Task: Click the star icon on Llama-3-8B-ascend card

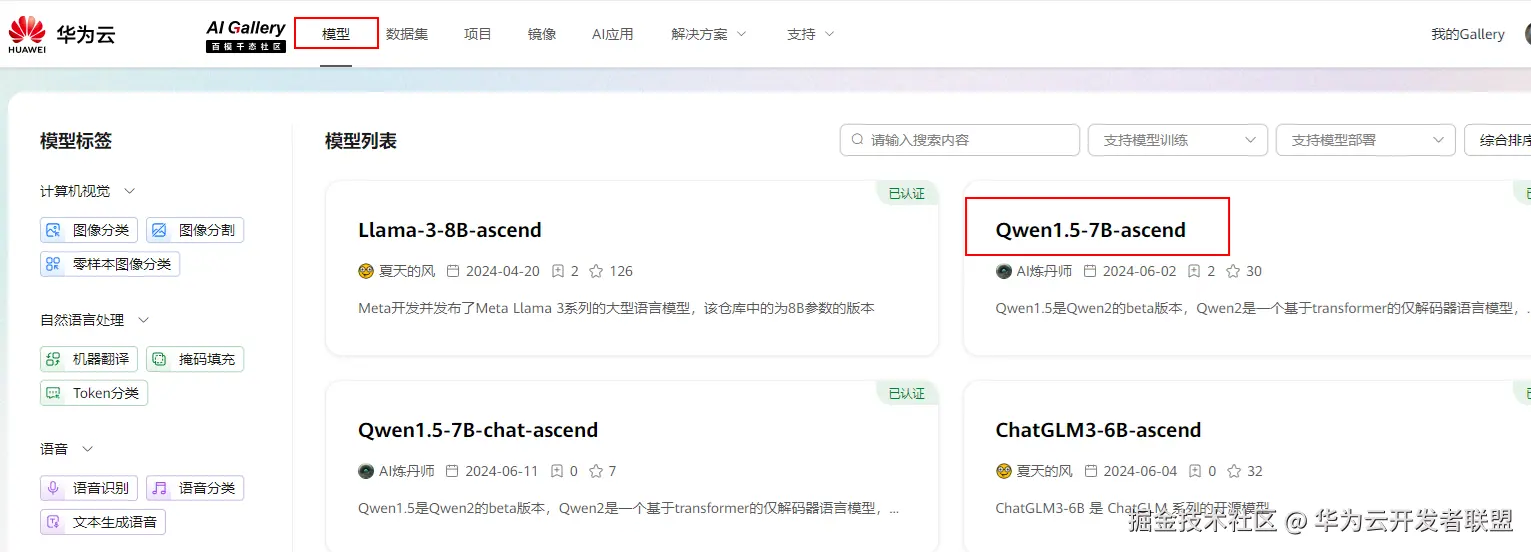Action: click(596, 271)
